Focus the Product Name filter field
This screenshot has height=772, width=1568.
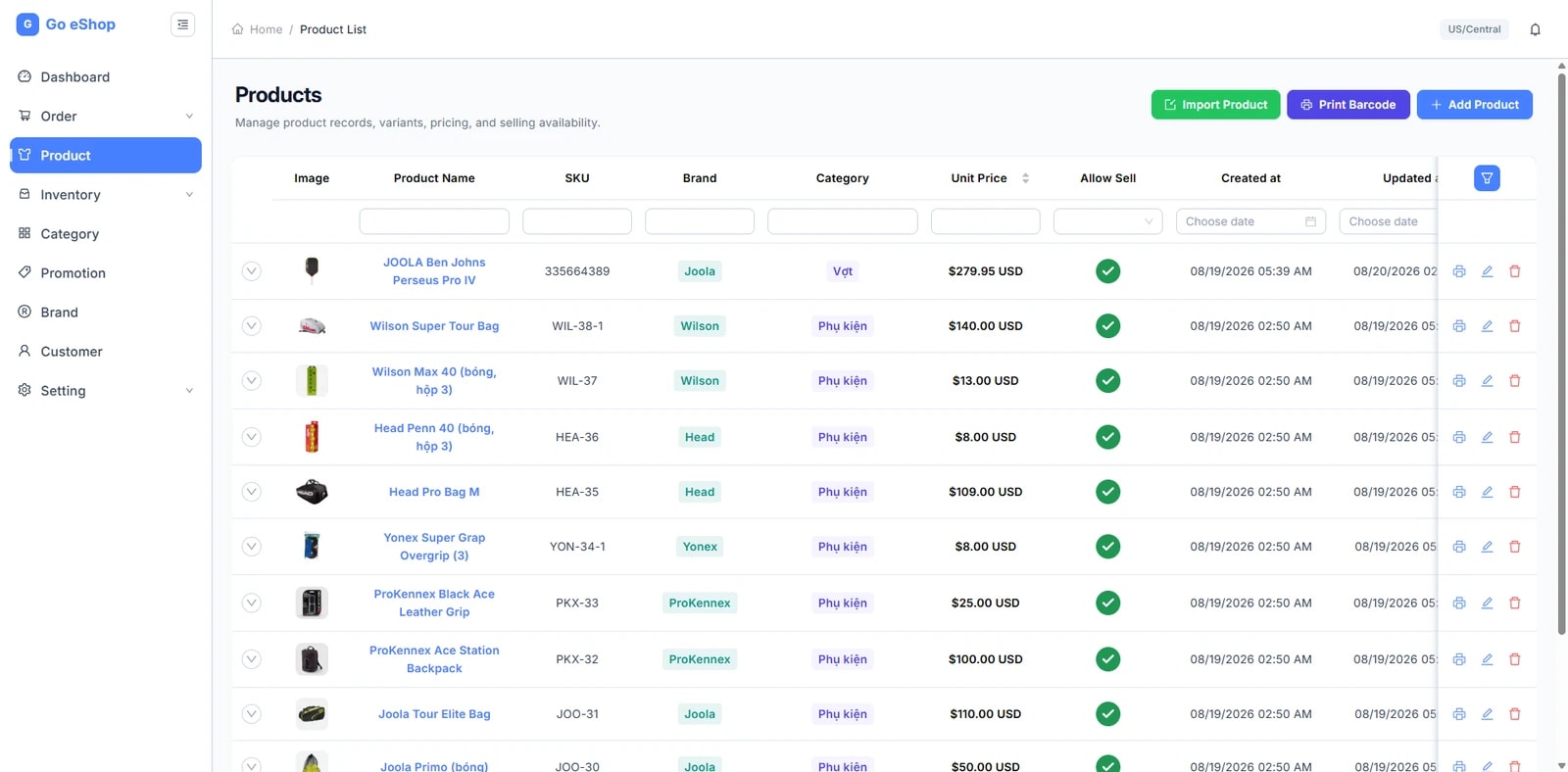coord(434,221)
